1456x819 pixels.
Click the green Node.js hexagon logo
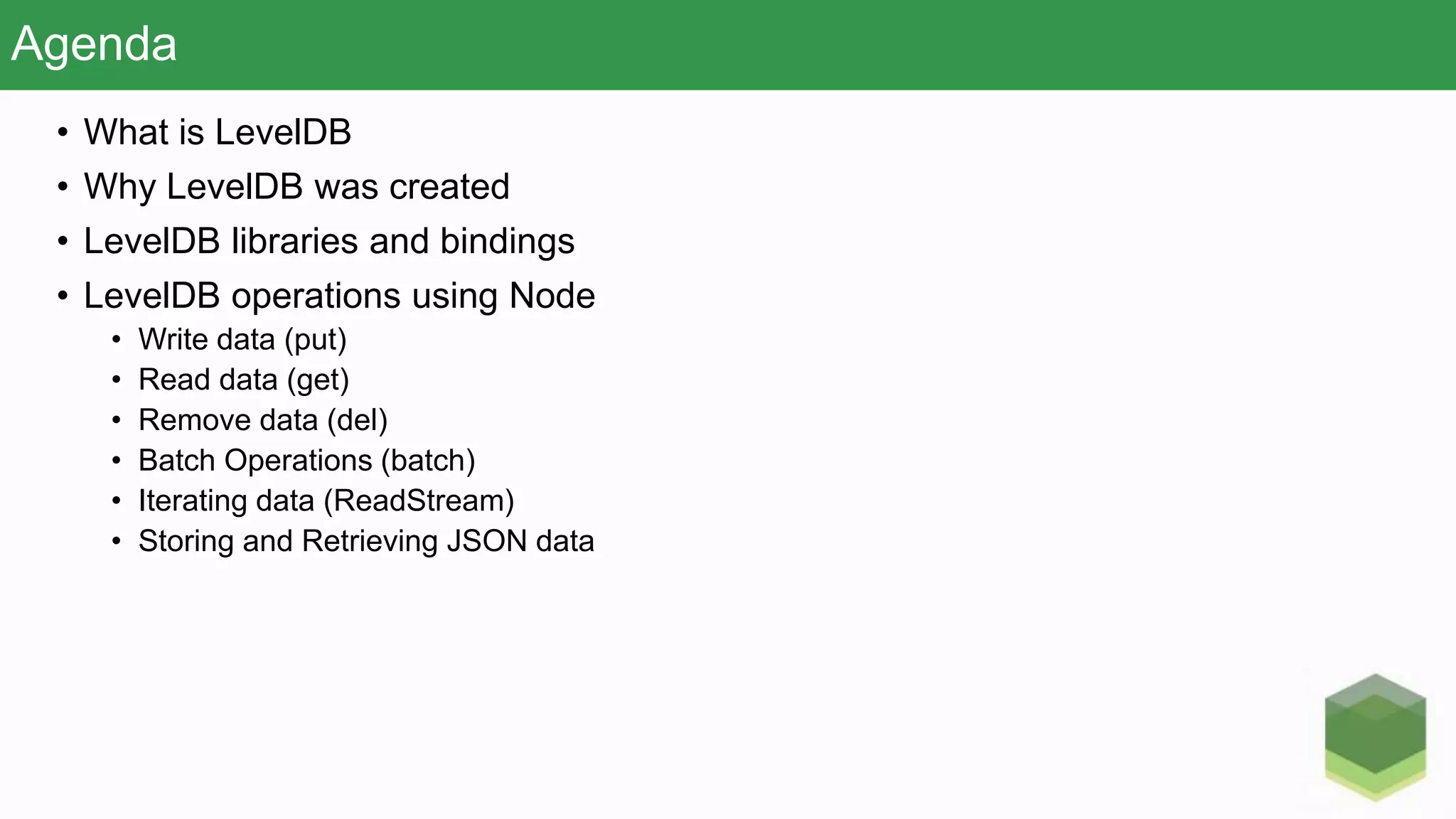coord(1375,738)
